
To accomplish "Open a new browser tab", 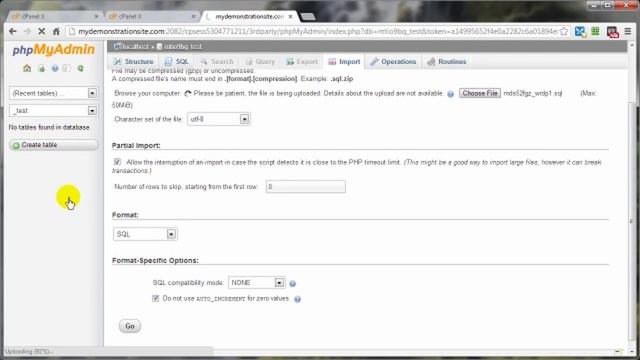I will tap(308, 16).
